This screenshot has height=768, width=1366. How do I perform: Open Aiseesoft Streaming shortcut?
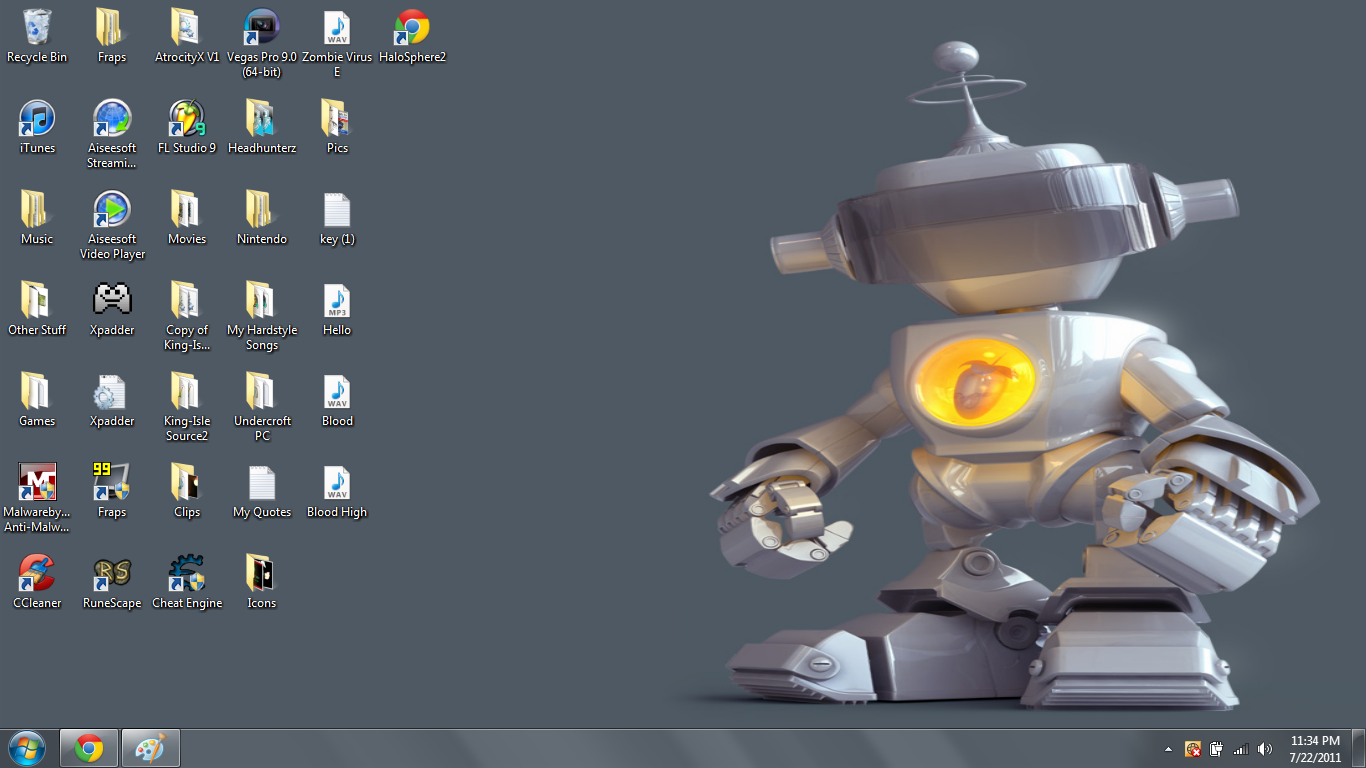tap(112, 134)
